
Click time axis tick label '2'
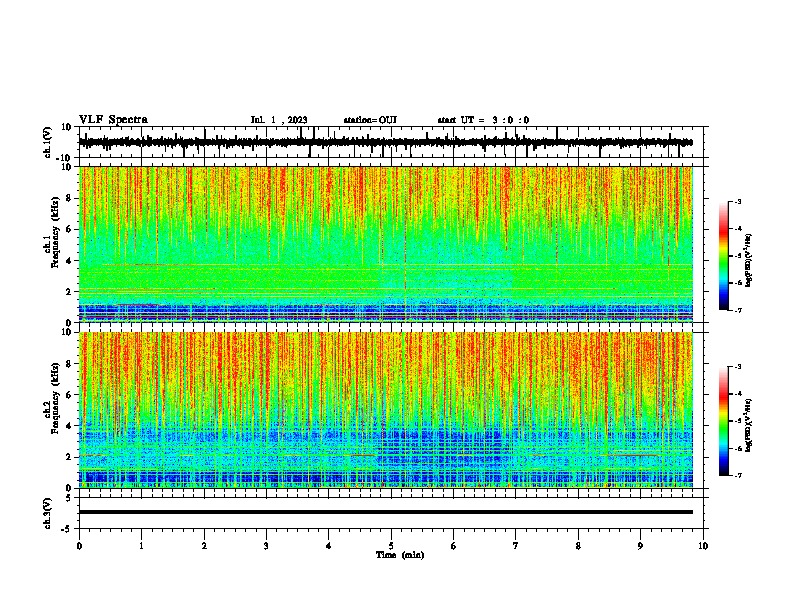point(204,546)
